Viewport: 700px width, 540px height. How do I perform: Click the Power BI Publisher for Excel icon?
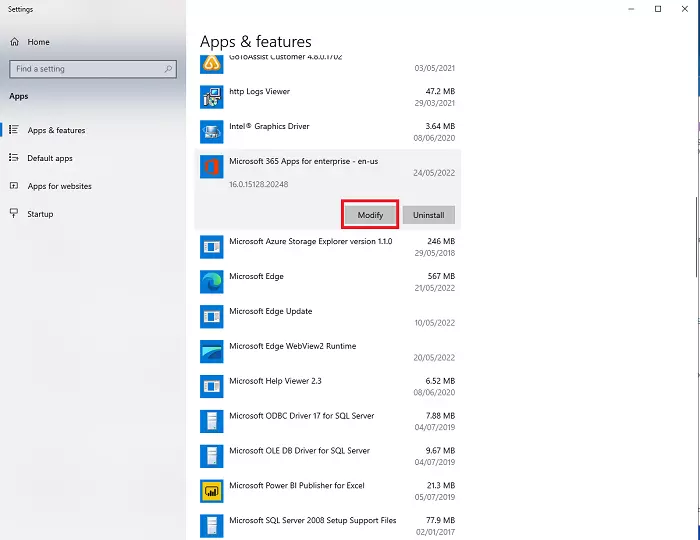212,491
